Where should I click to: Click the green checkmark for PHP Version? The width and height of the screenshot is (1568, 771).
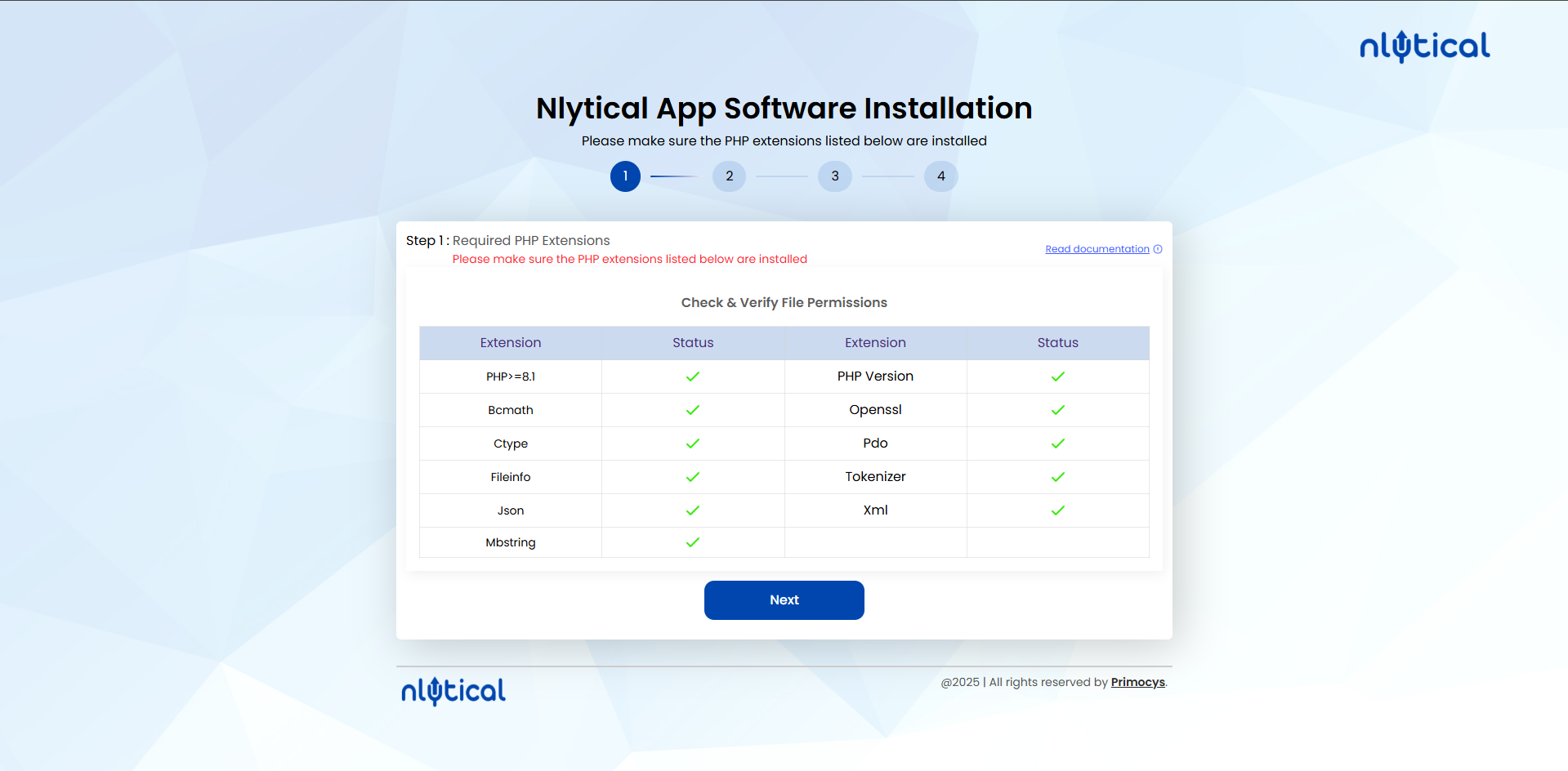coord(1058,377)
